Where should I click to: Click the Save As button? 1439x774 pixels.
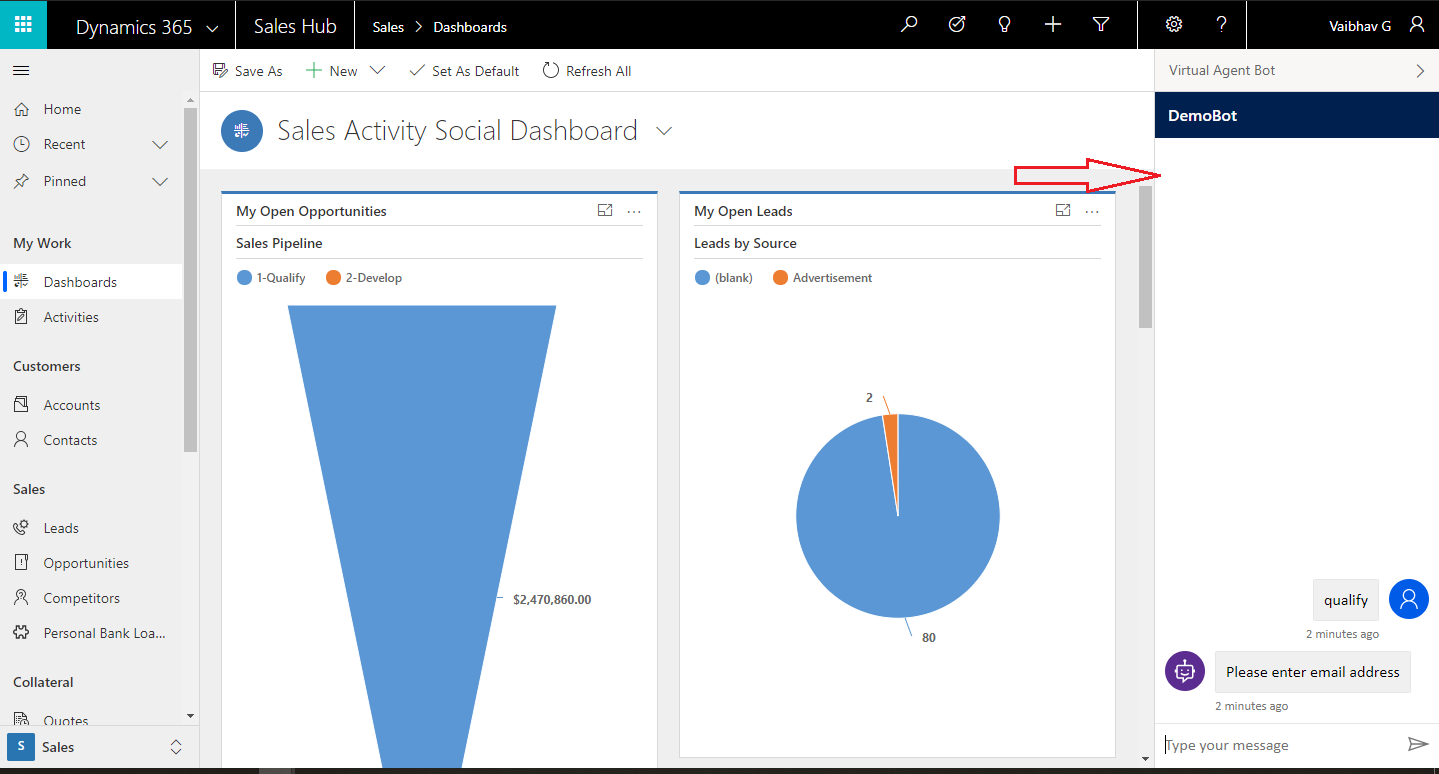tap(248, 71)
